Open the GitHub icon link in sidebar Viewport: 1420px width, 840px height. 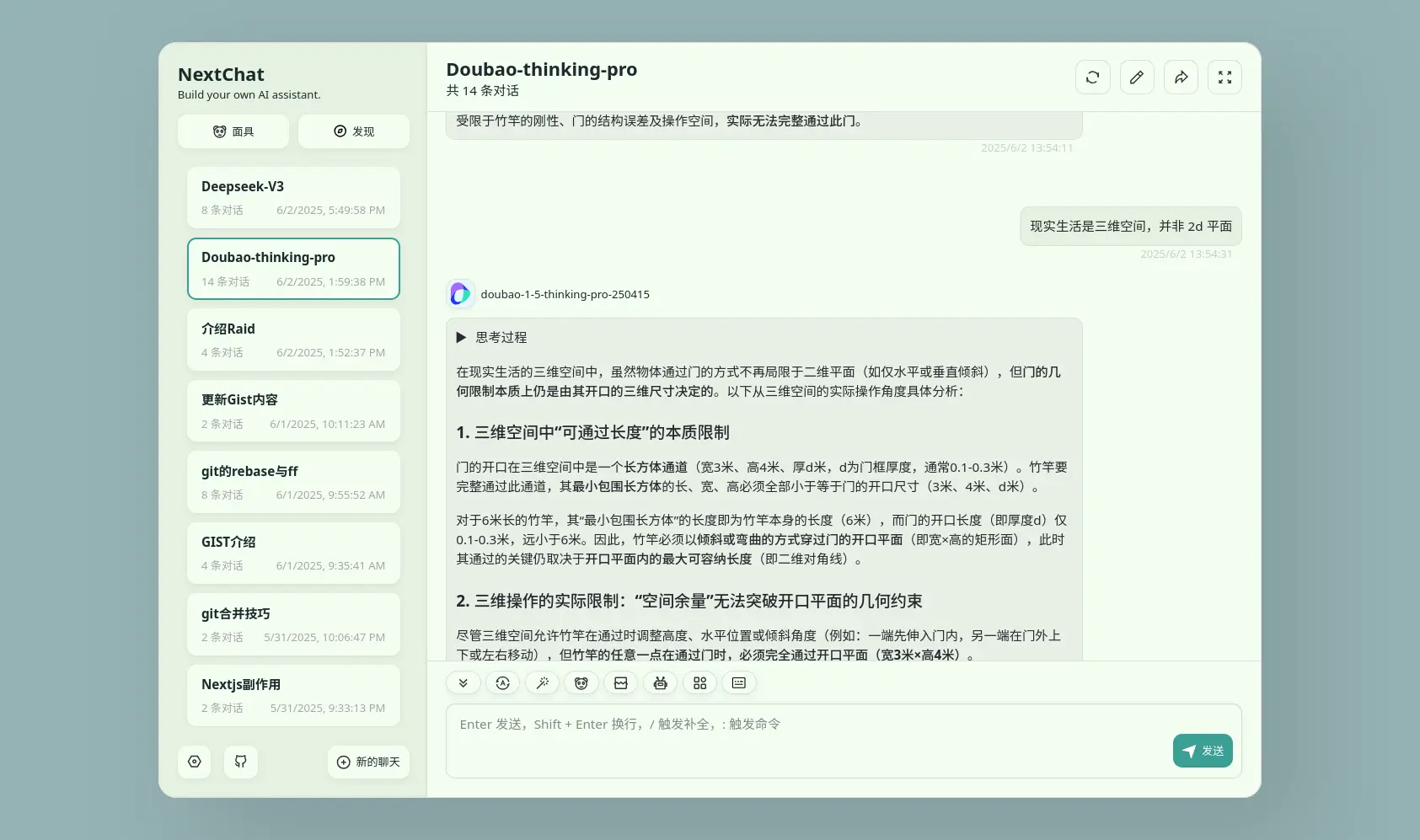coord(241,762)
